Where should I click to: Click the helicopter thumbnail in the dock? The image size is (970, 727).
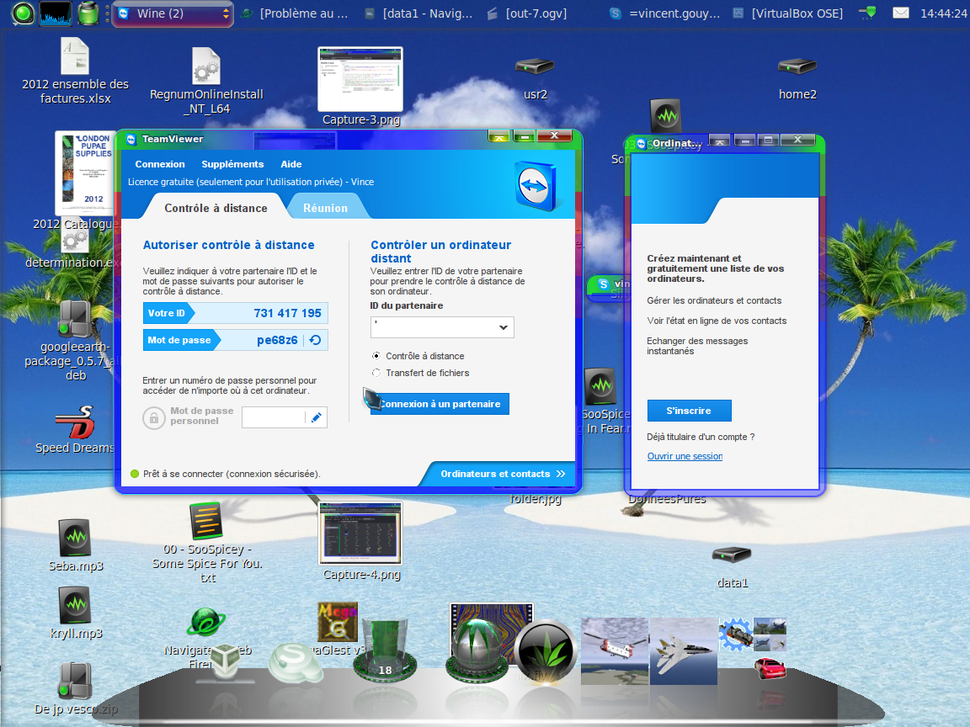[614, 650]
